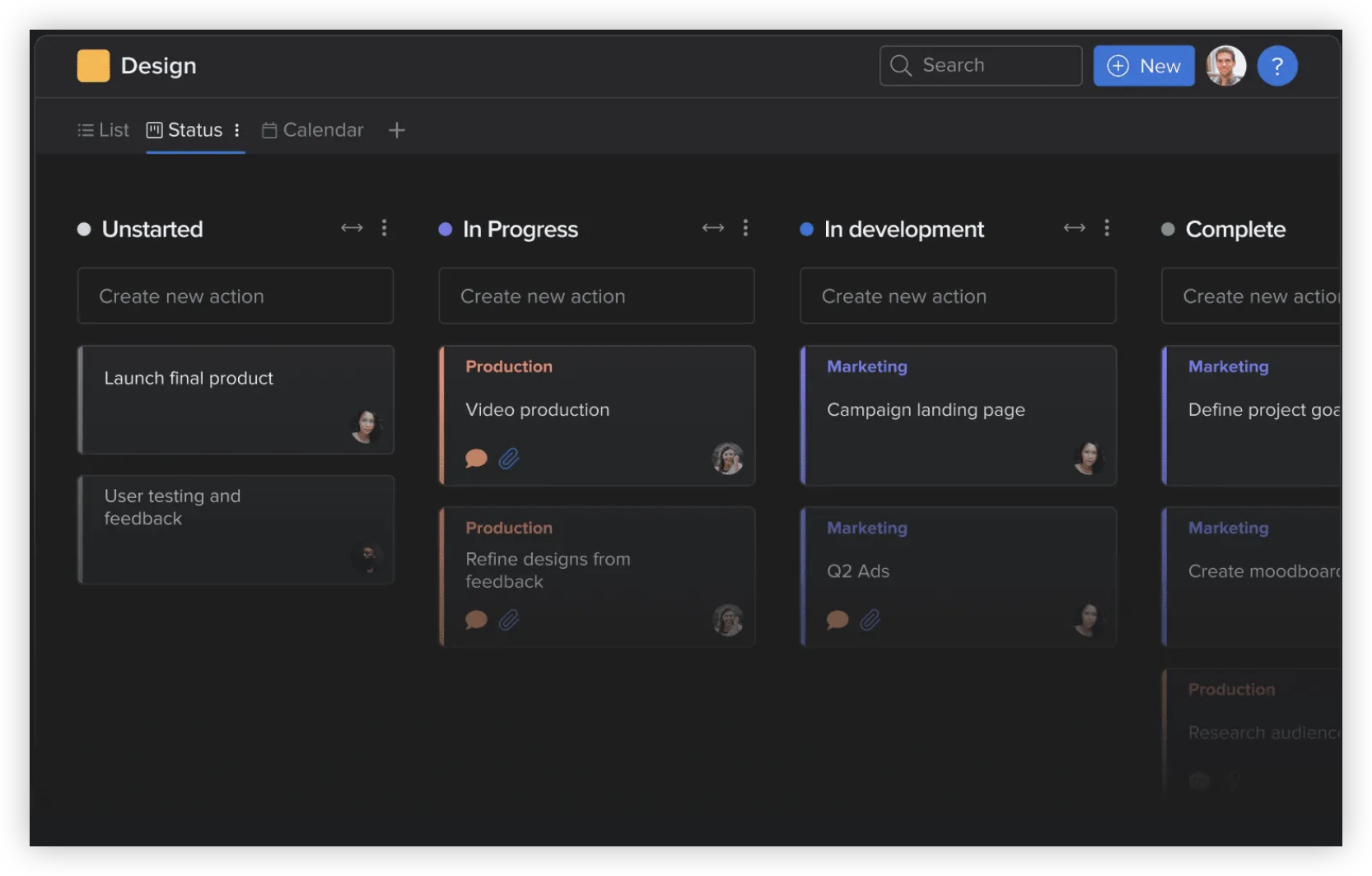This screenshot has height=876, width=1372.
Task: Open Unstarted column options menu
Action: click(385, 228)
